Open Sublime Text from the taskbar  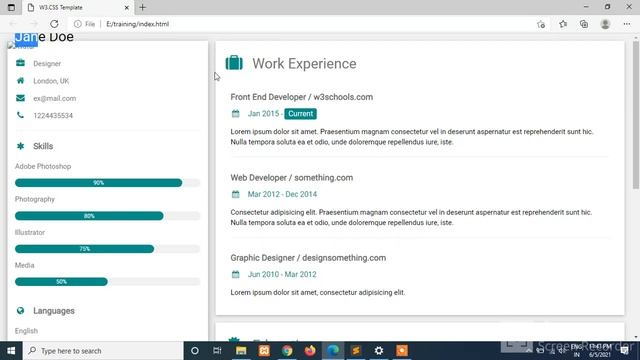(x=356, y=351)
